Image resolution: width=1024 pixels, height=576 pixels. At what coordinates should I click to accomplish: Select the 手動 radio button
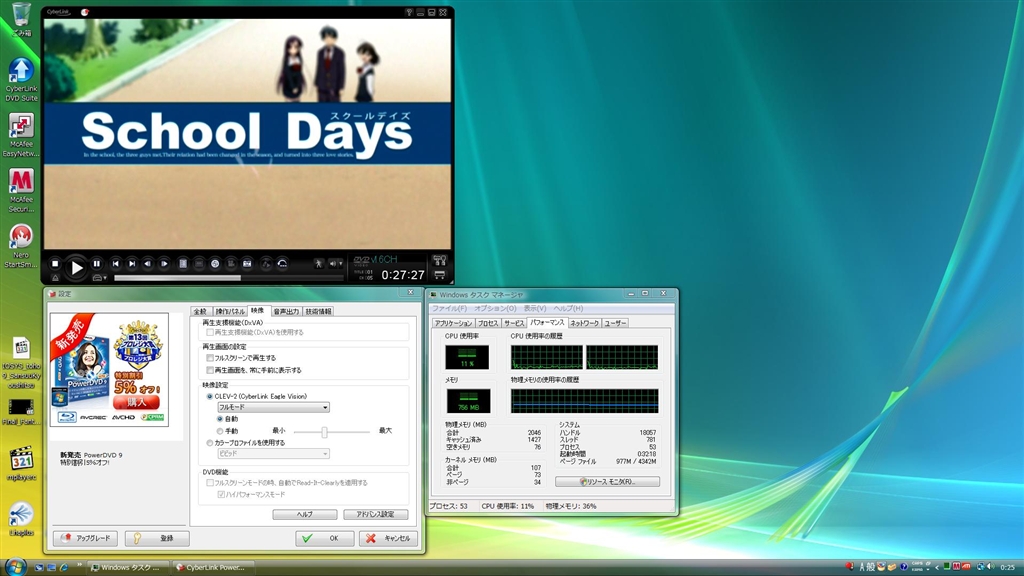pyautogui.click(x=220, y=432)
